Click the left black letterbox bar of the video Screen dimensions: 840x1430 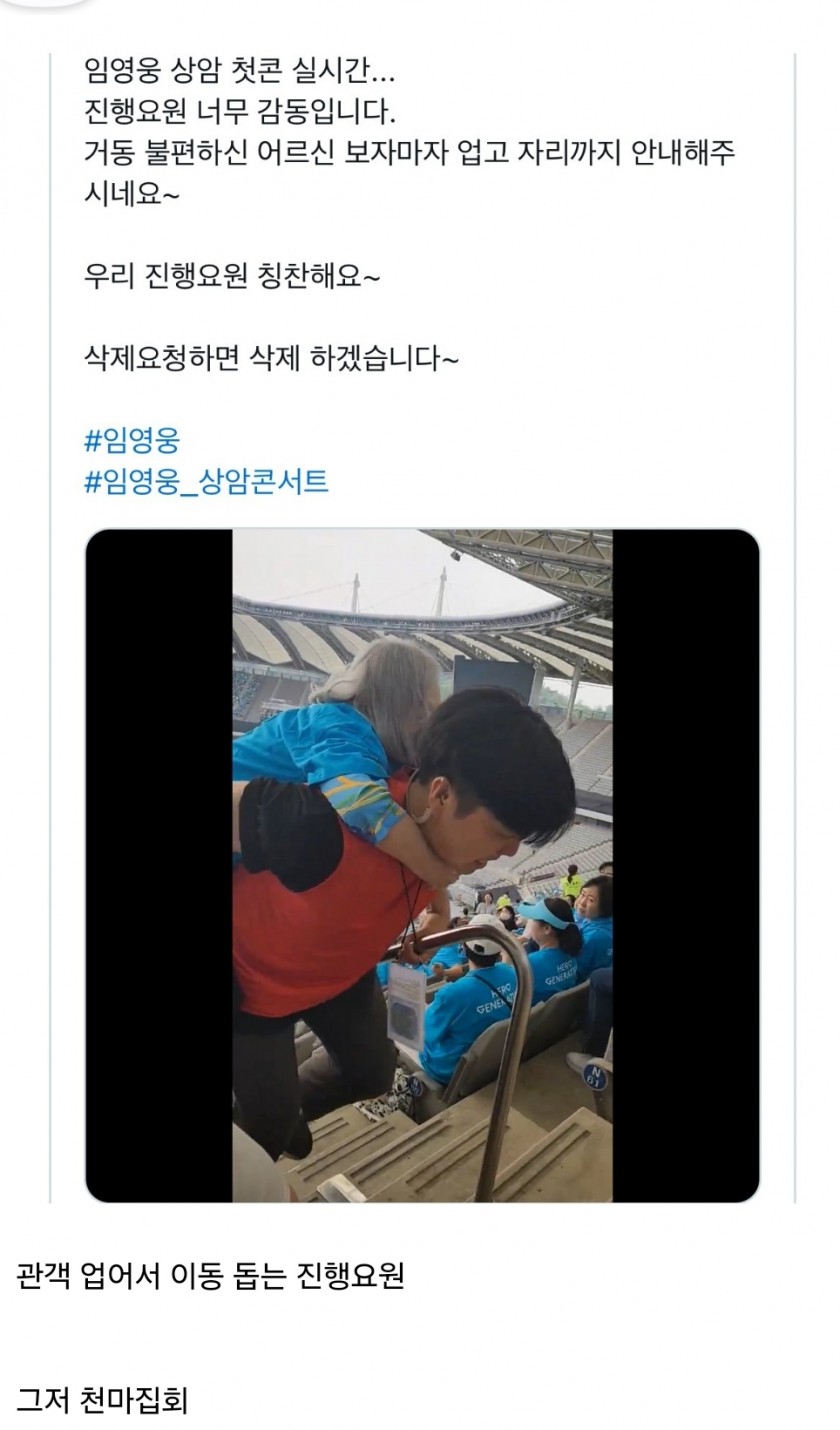click(159, 865)
